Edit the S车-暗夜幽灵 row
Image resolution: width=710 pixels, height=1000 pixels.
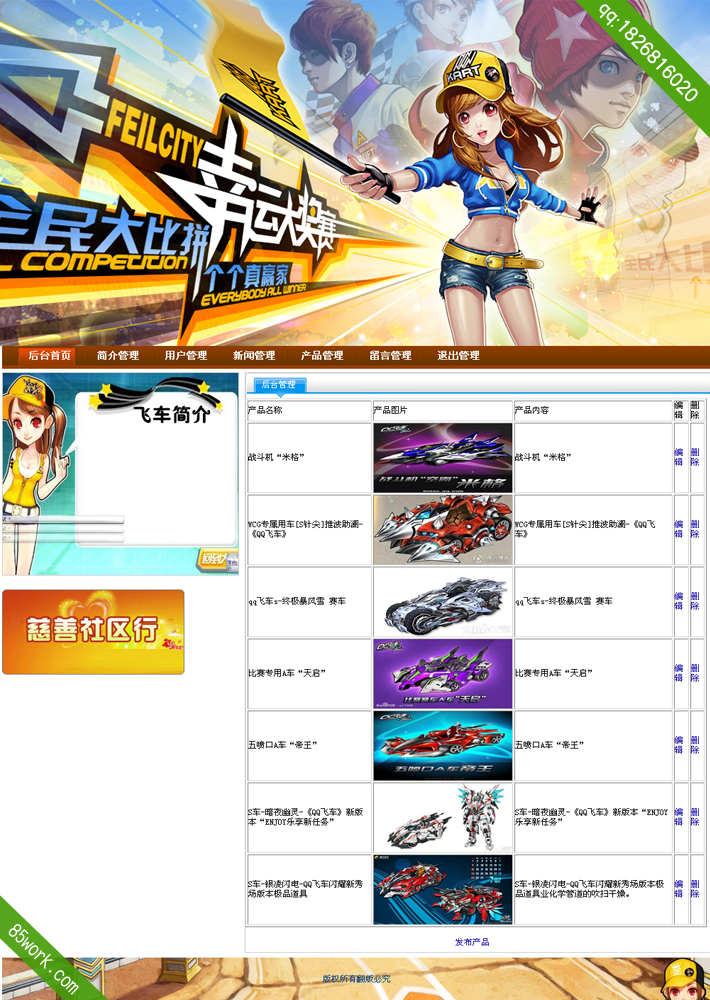(x=679, y=817)
